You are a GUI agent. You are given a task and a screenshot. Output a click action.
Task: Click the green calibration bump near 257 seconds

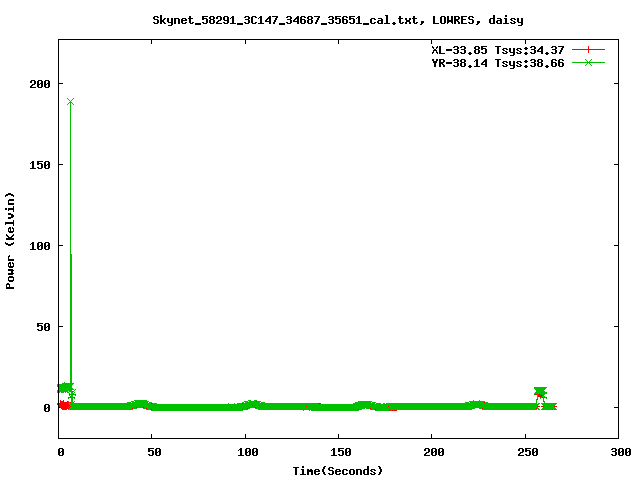pyautogui.click(x=540, y=391)
